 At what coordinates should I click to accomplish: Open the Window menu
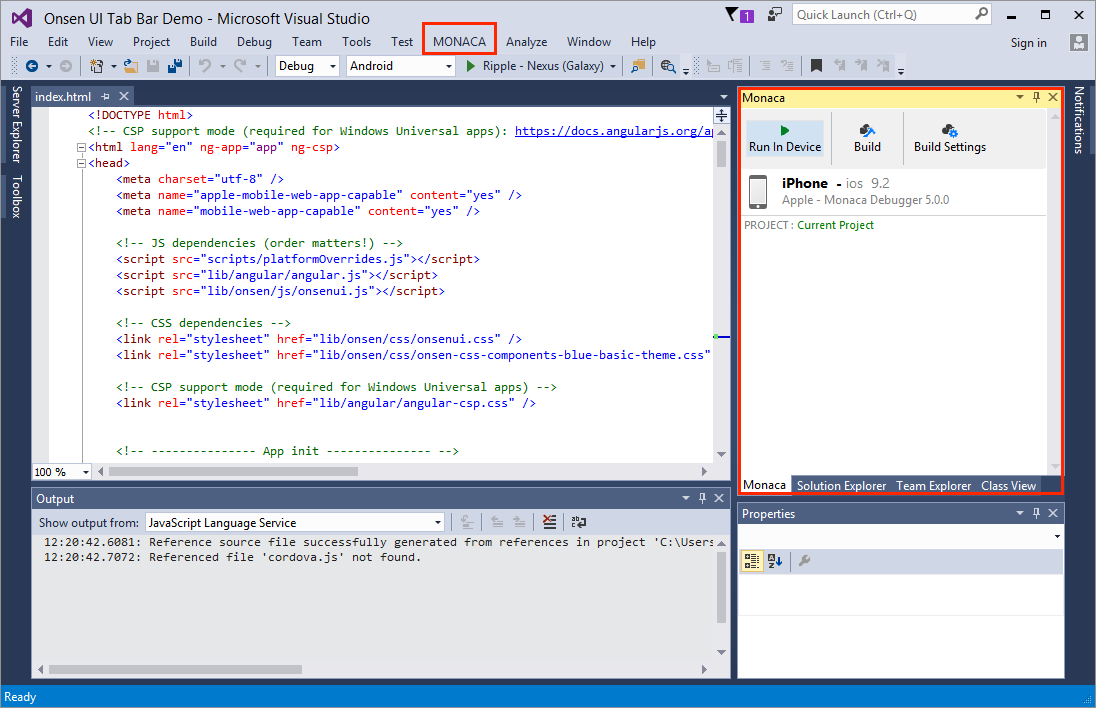[x=589, y=42]
